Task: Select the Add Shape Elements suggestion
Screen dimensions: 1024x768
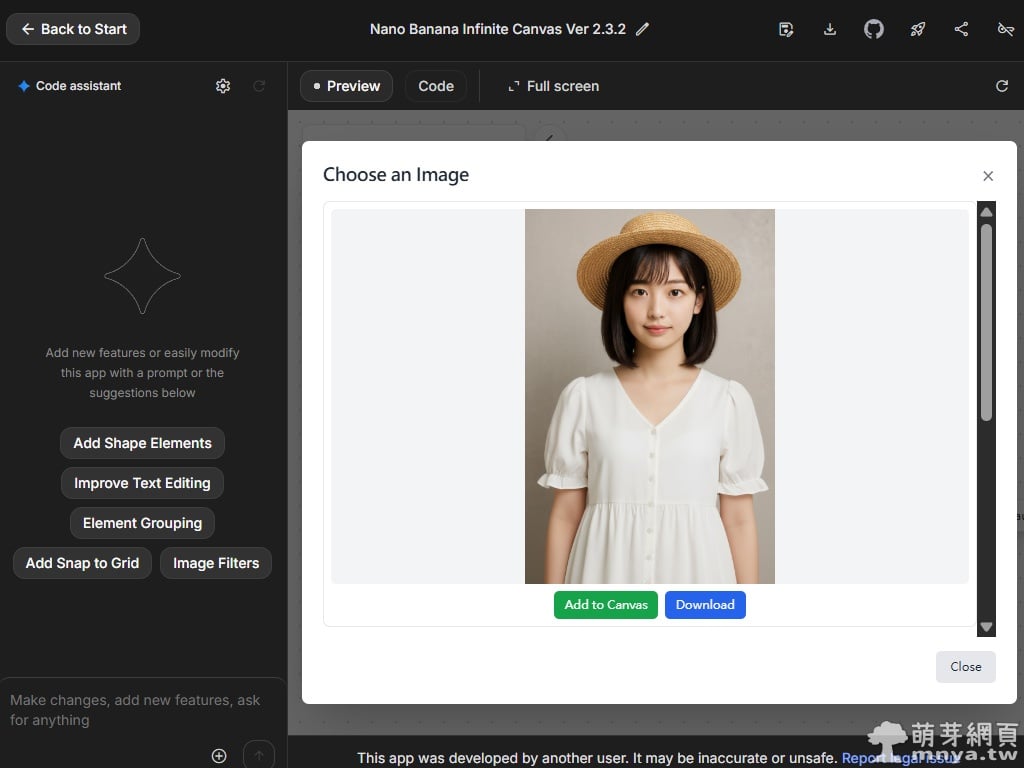Action: coord(142,443)
